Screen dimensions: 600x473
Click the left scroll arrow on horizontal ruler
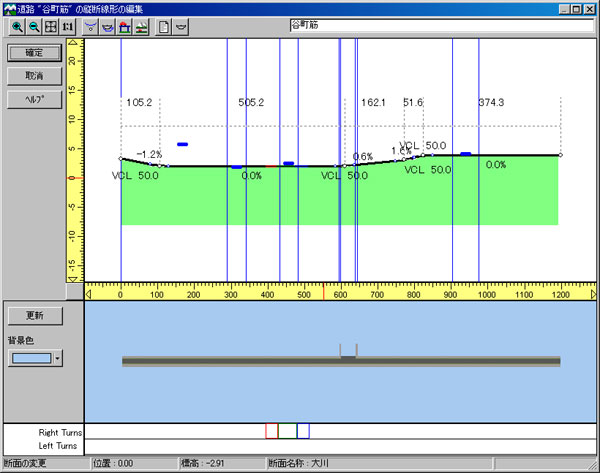(88, 294)
